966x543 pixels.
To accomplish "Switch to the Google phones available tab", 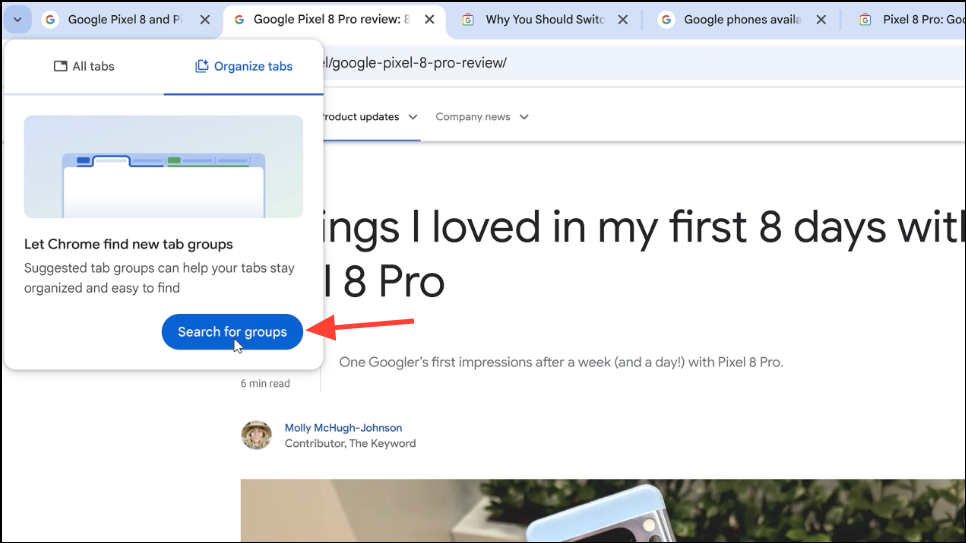I will point(742,20).
